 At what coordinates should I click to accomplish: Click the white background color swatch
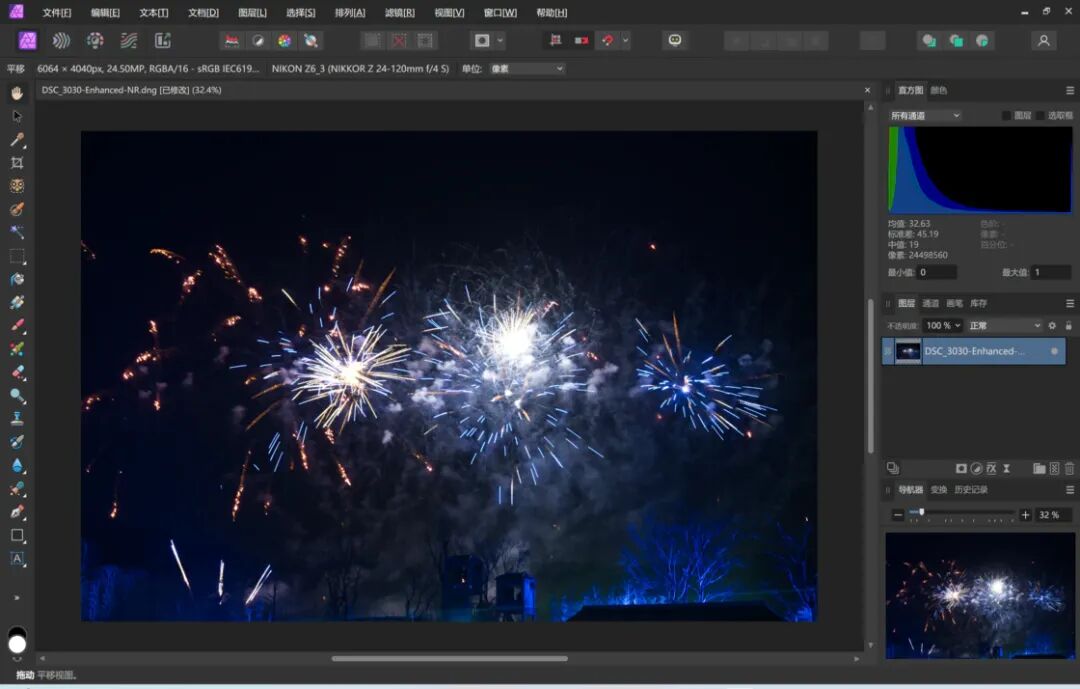17,644
